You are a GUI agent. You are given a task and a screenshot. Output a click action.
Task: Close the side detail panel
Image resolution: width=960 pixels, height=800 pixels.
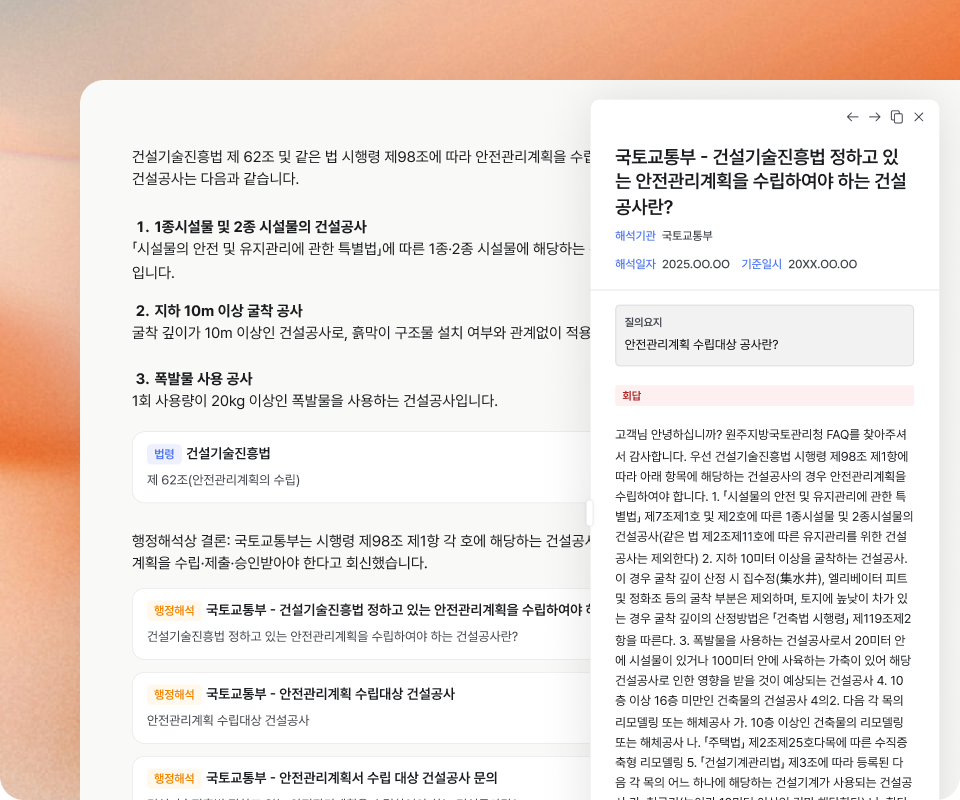(918, 117)
